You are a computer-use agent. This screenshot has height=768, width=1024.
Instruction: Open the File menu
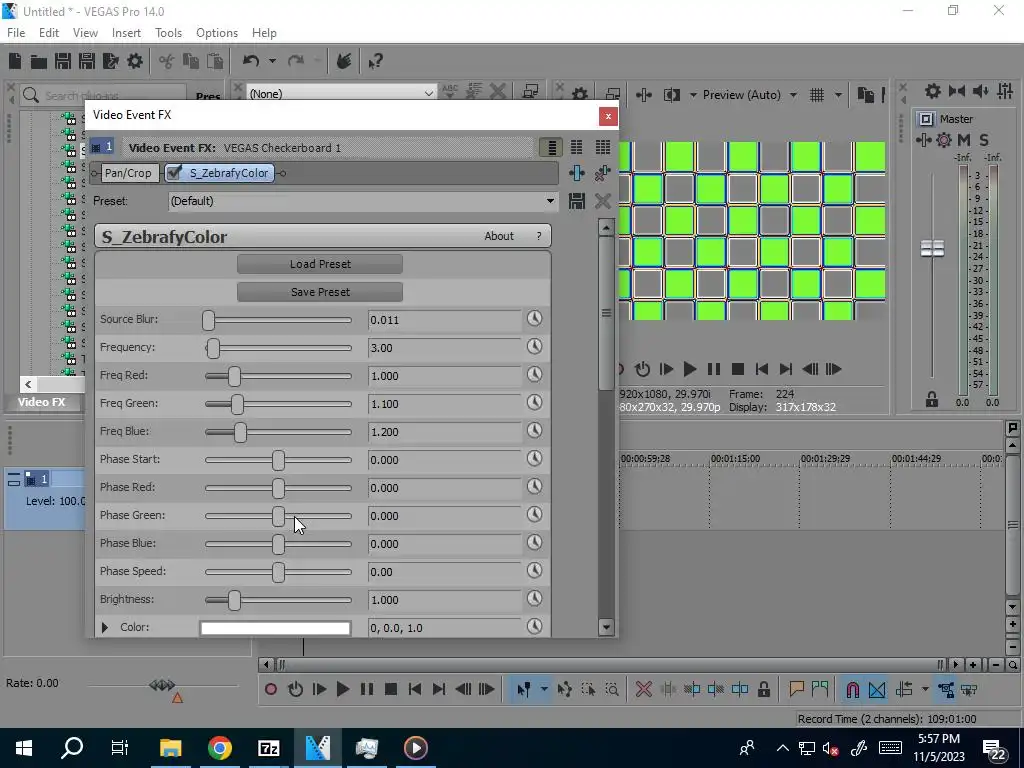(x=16, y=33)
